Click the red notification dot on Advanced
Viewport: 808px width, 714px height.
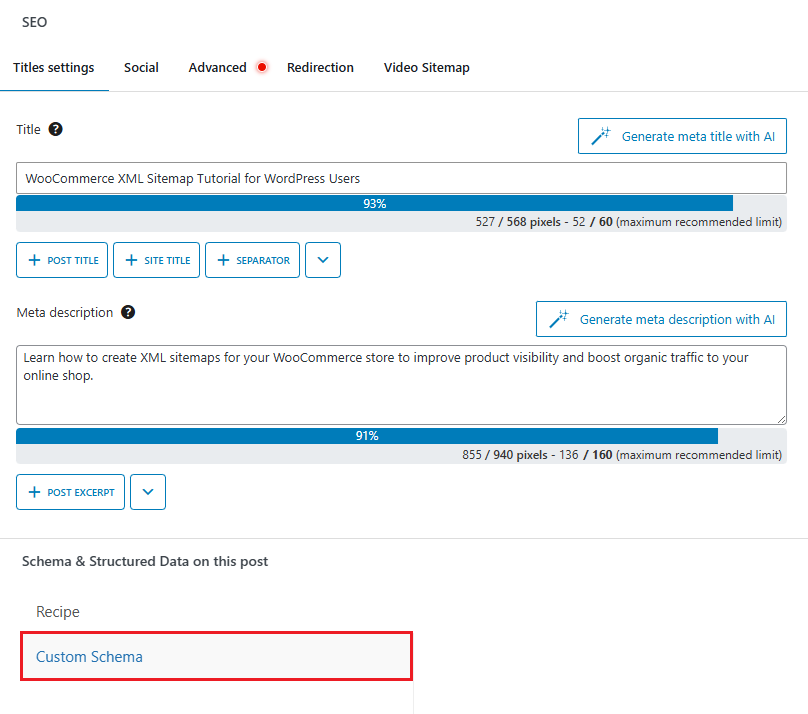pos(262,68)
